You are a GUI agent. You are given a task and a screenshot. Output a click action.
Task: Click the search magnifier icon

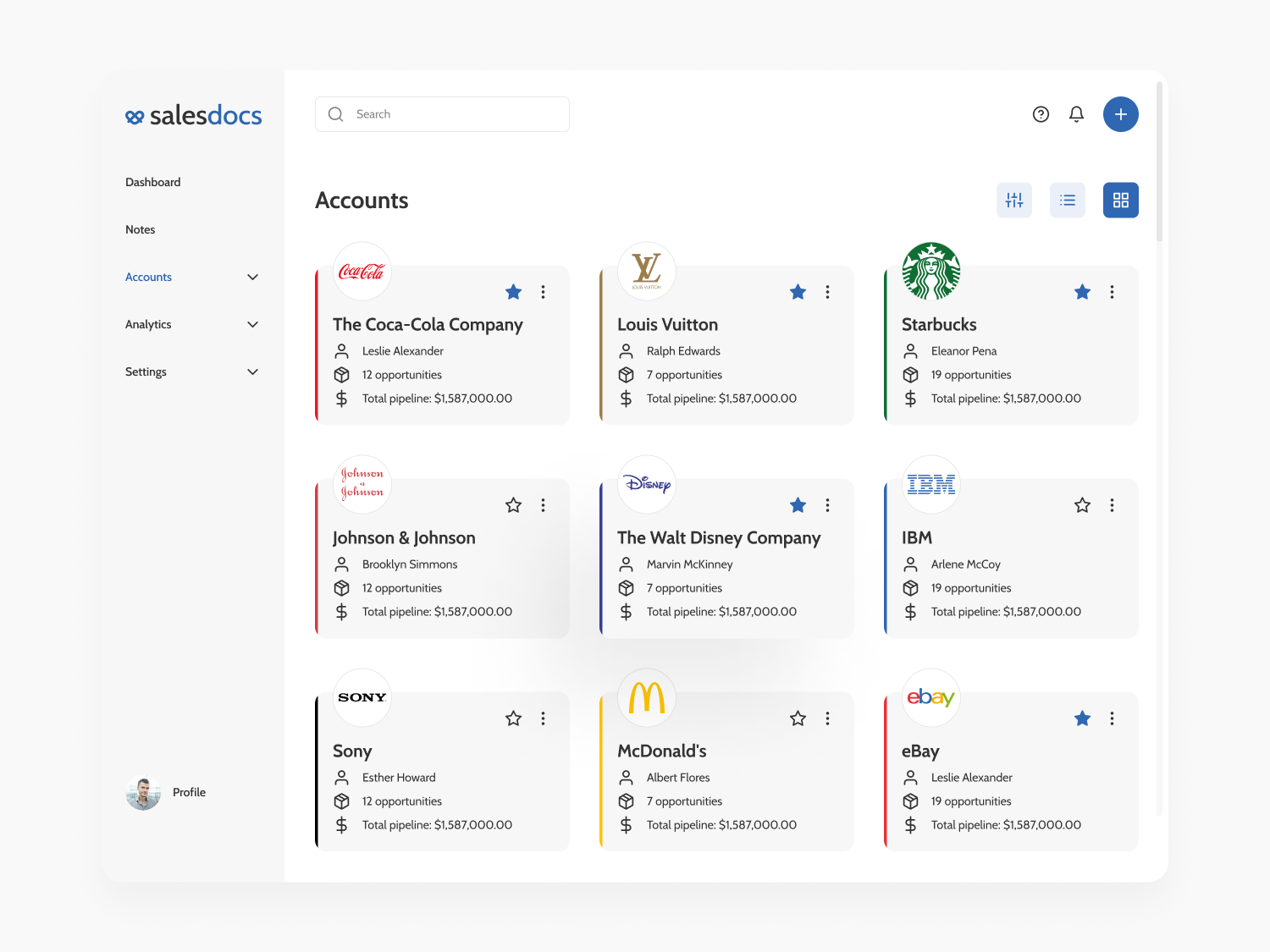[336, 114]
